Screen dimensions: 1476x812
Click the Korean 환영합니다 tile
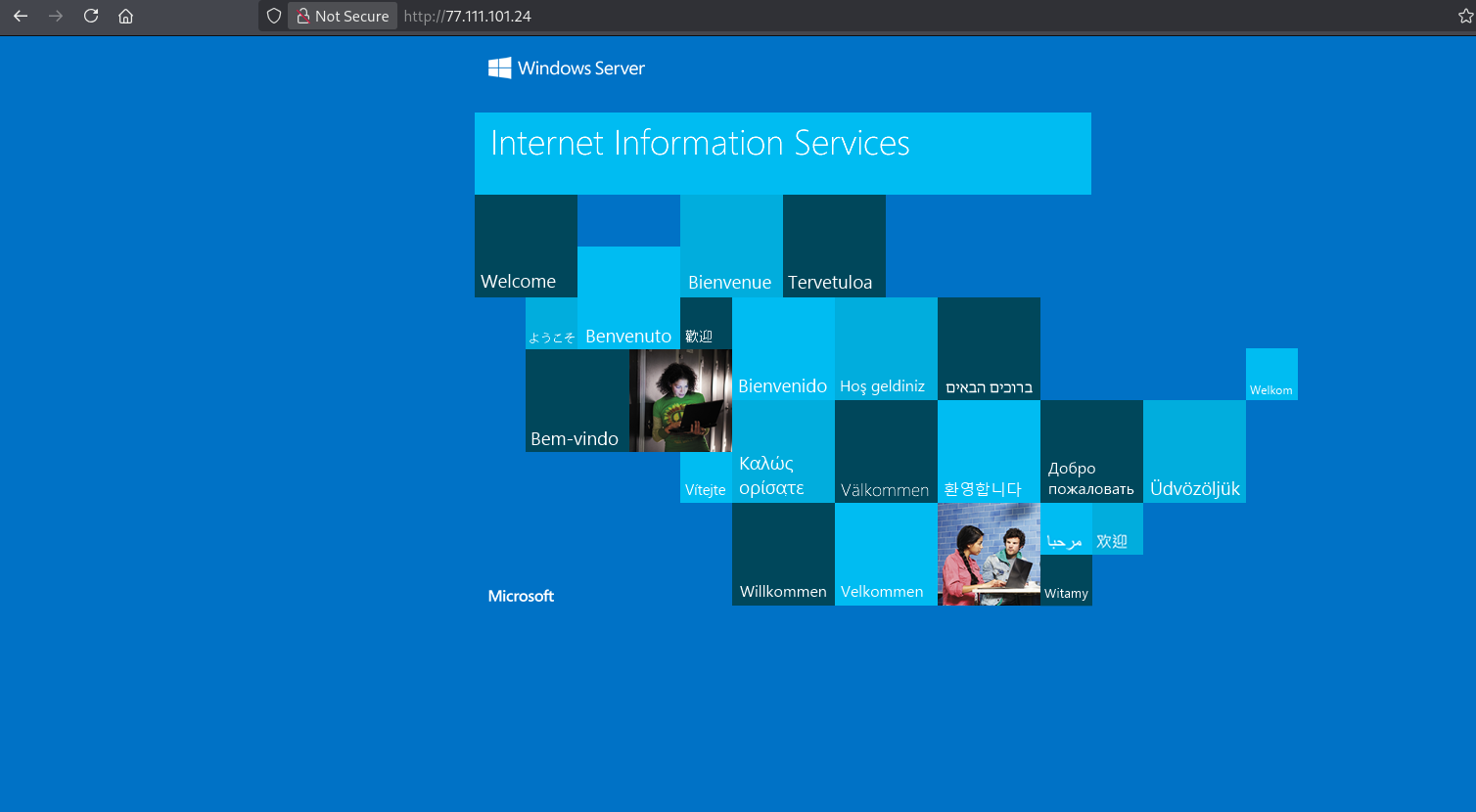(989, 451)
